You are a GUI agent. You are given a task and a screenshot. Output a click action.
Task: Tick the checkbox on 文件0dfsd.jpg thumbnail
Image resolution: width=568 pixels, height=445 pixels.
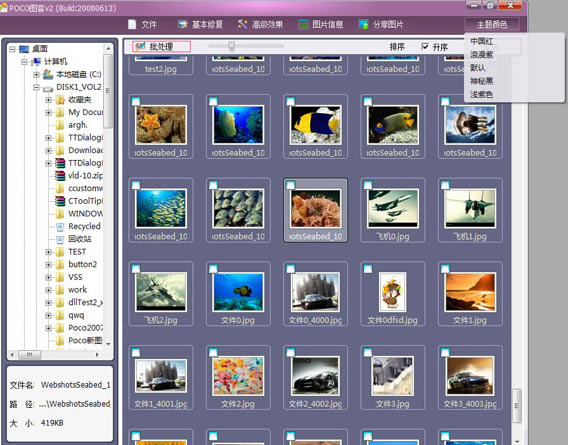tap(368, 269)
